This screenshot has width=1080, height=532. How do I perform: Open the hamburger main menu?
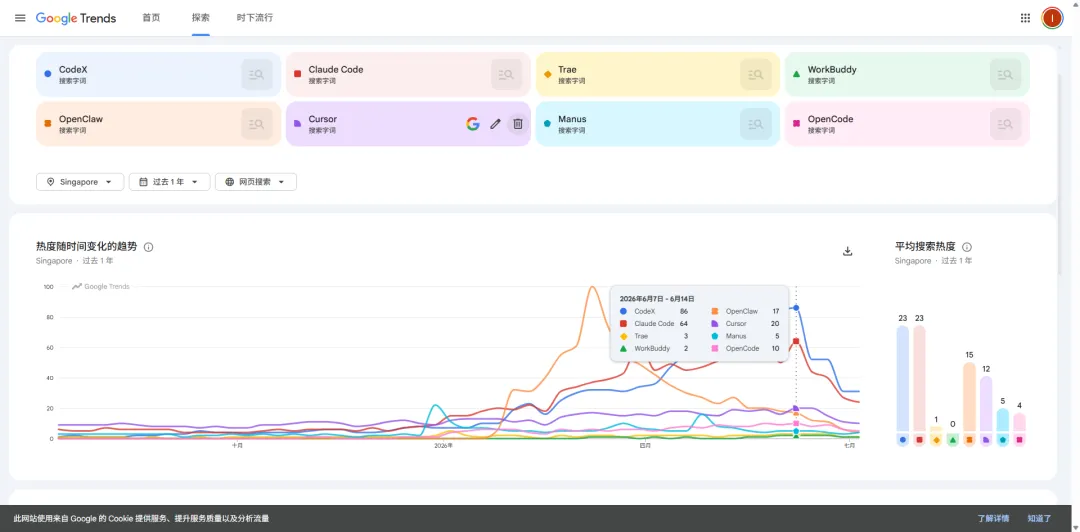tap(20, 18)
